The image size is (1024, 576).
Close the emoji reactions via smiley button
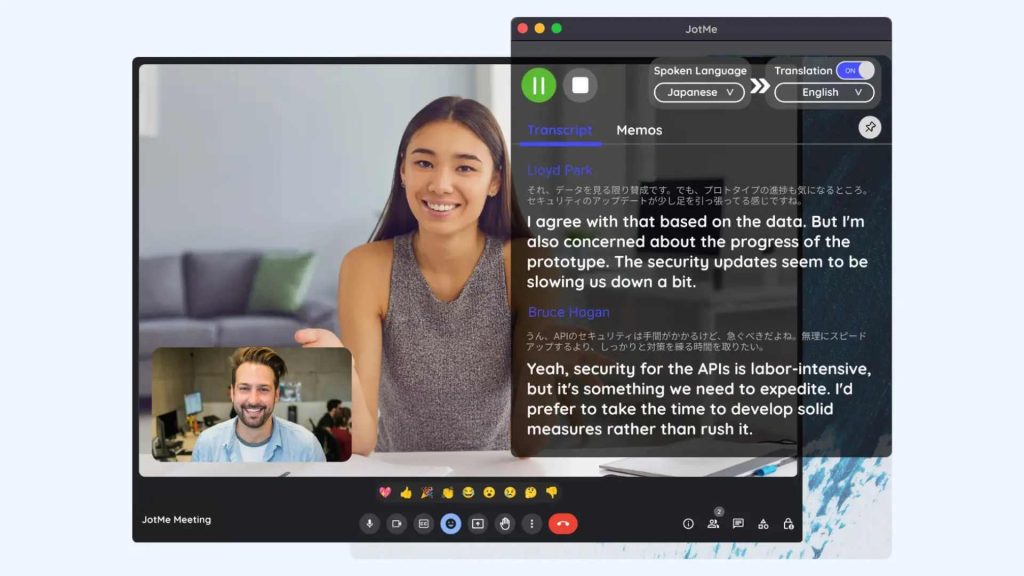tap(451, 524)
